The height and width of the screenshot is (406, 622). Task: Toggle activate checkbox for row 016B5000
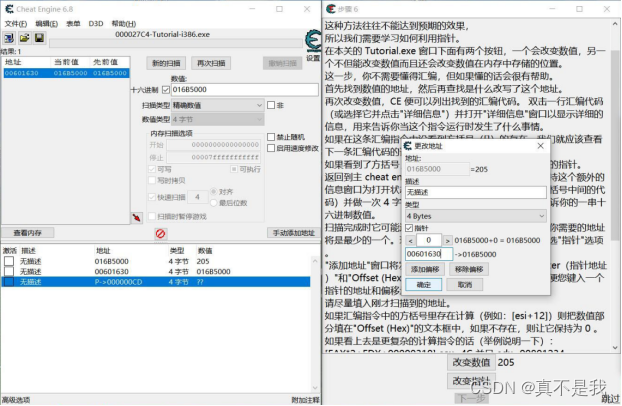point(9,261)
